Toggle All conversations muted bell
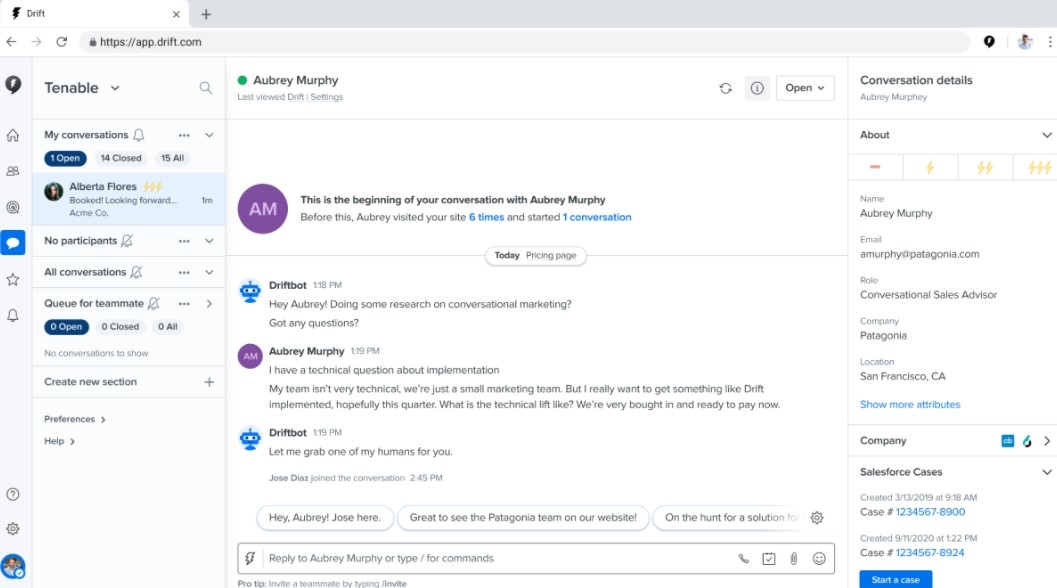The width and height of the screenshot is (1057, 588). [x=136, y=272]
